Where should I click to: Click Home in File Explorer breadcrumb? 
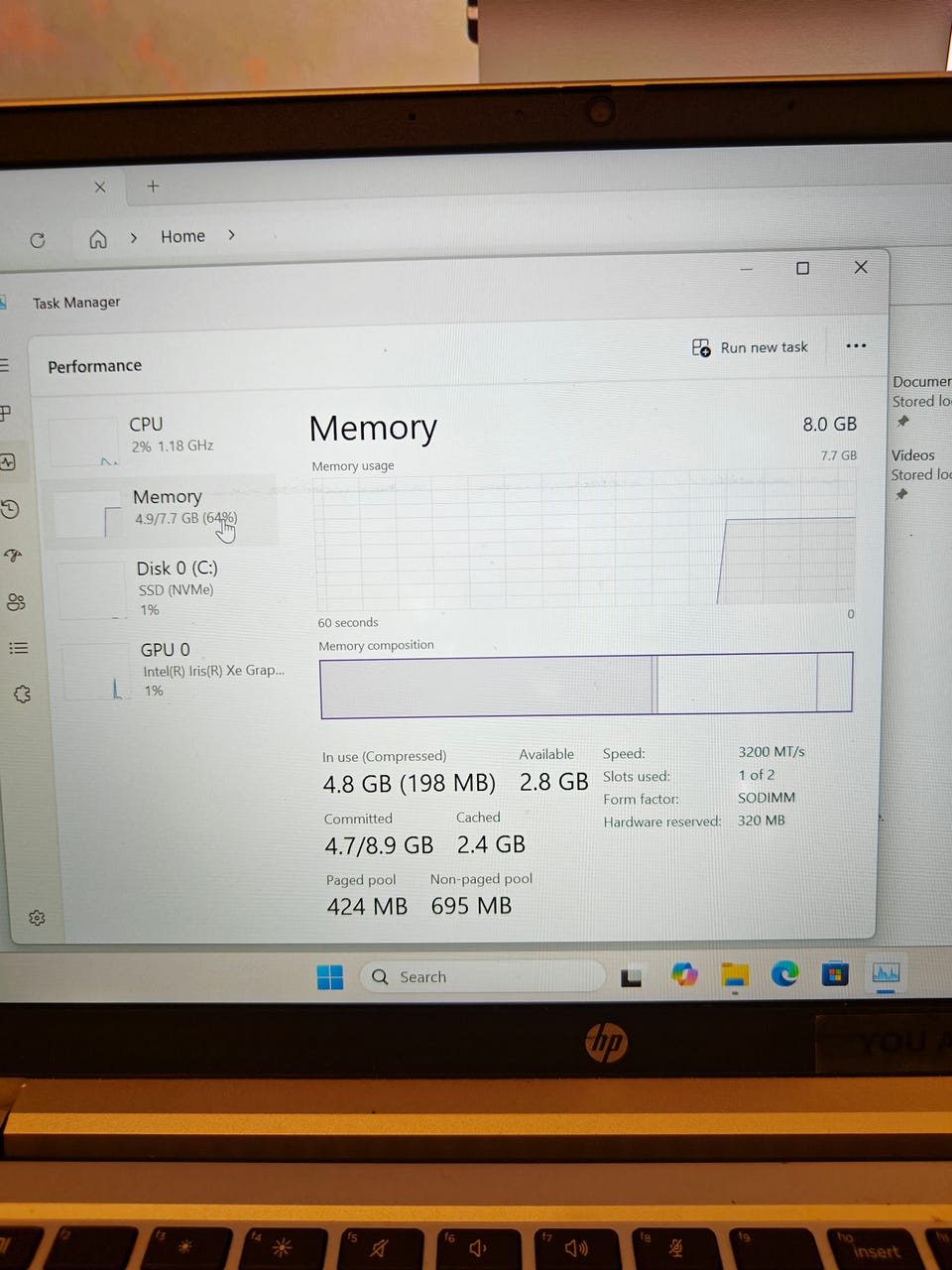pos(182,236)
